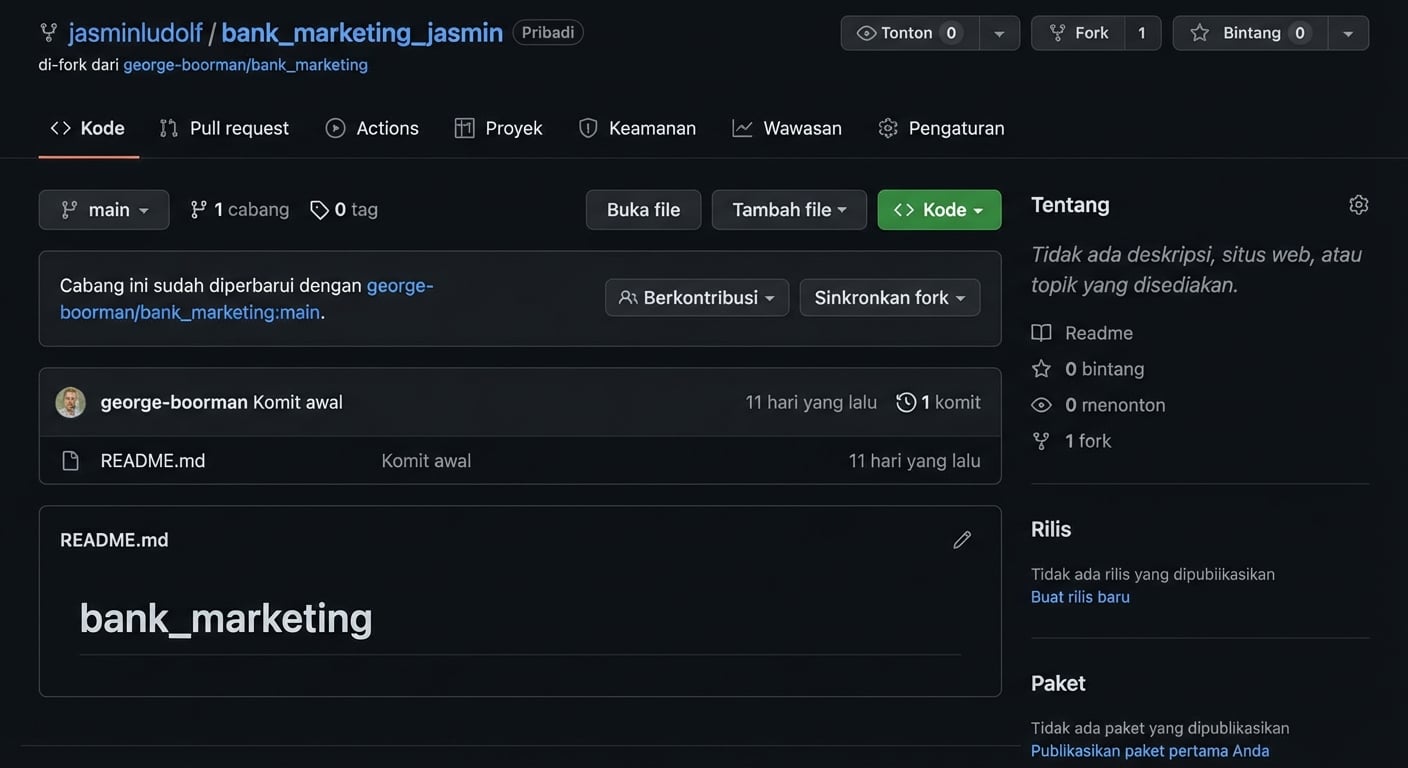Expand the Sinkronkan fork dropdown
This screenshot has height=768, width=1408.
[x=890, y=298]
